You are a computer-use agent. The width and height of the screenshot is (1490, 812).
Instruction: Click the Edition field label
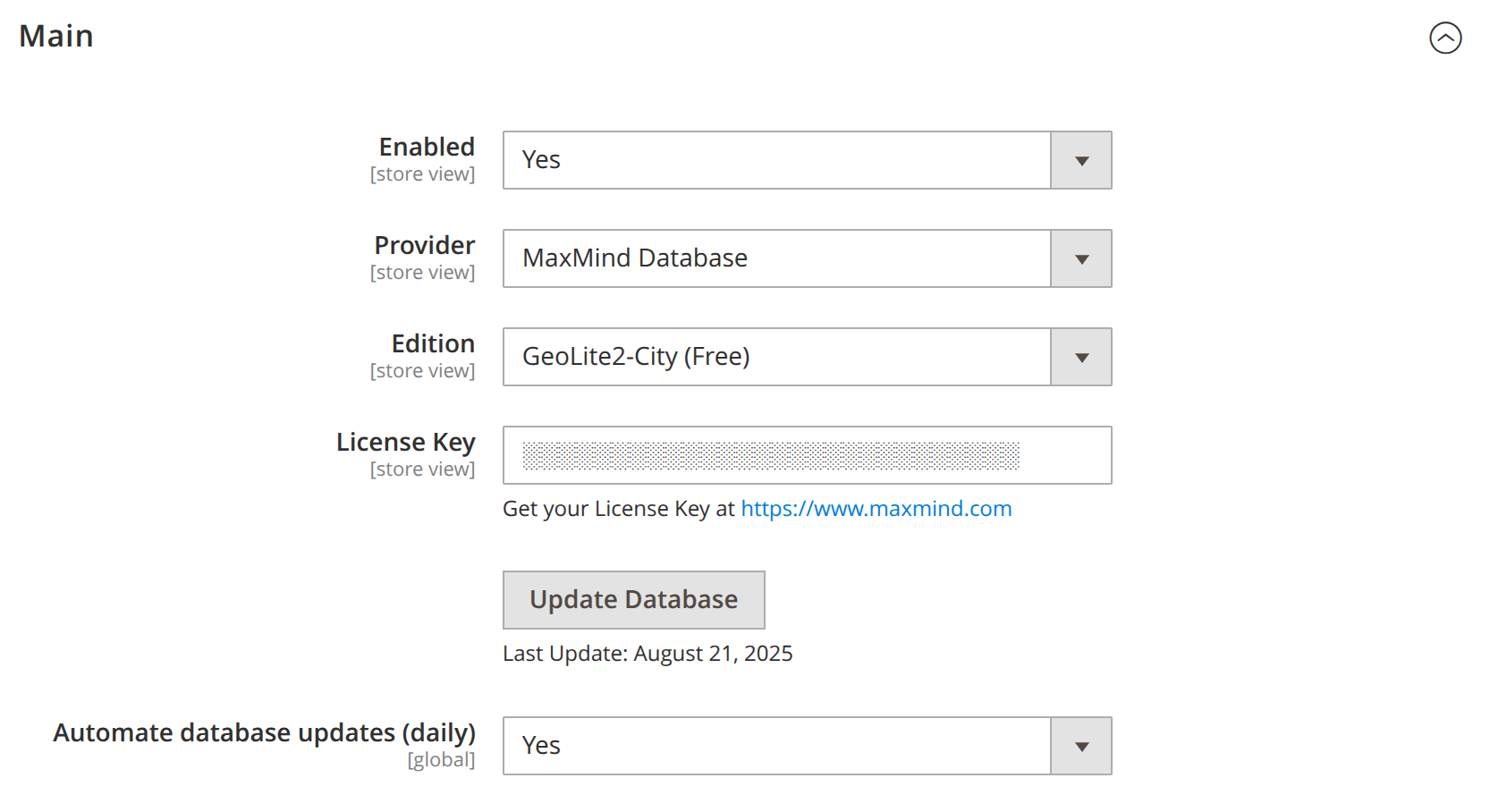pyautogui.click(x=433, y=344)
